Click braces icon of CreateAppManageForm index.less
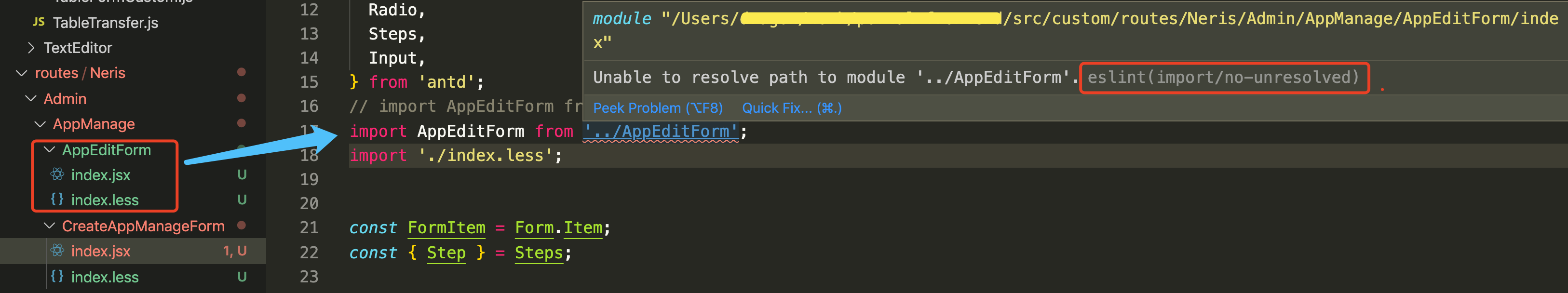 (x=57, y=277)
